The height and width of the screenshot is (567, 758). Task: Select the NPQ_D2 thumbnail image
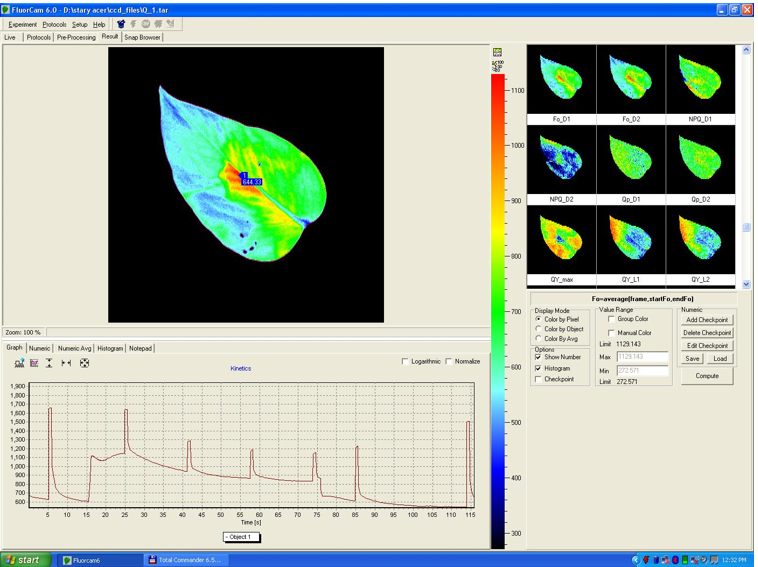[x=562, y=160]
